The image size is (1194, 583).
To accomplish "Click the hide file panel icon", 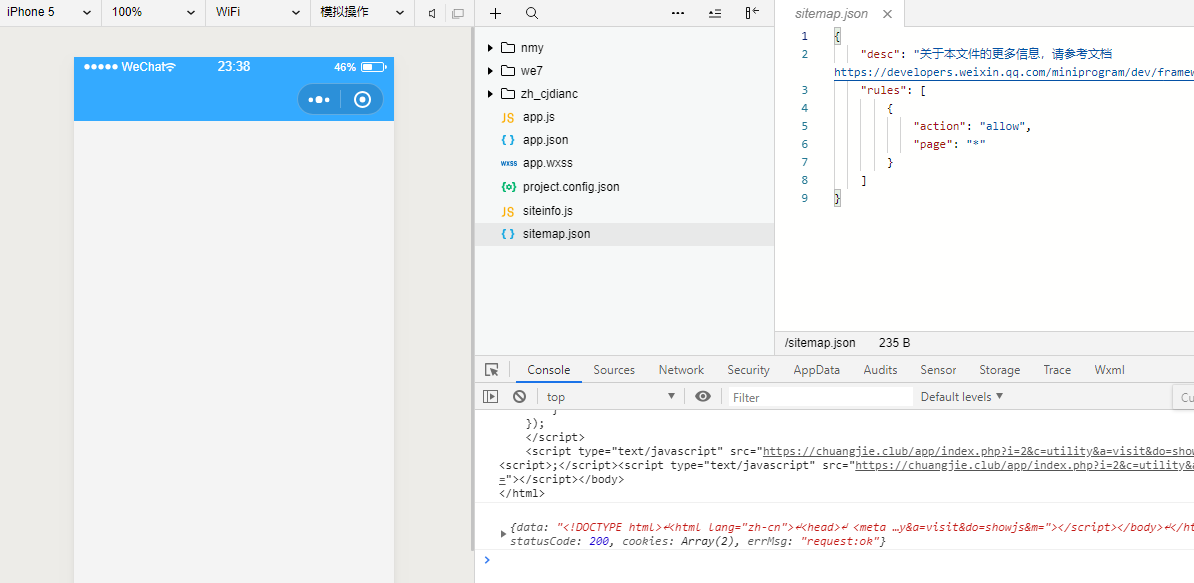I will [752, 14].
